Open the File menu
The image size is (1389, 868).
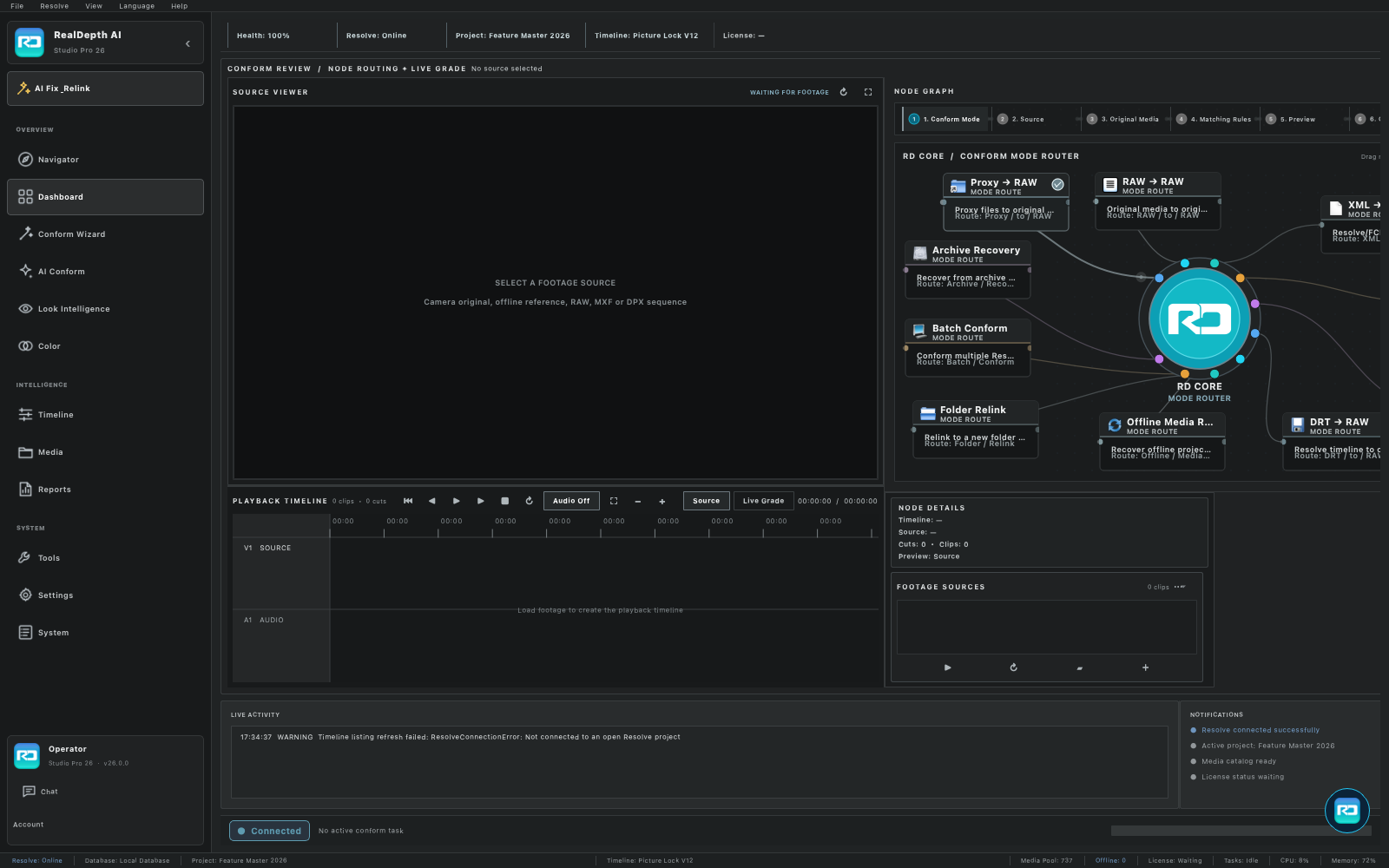coord(17,6)
